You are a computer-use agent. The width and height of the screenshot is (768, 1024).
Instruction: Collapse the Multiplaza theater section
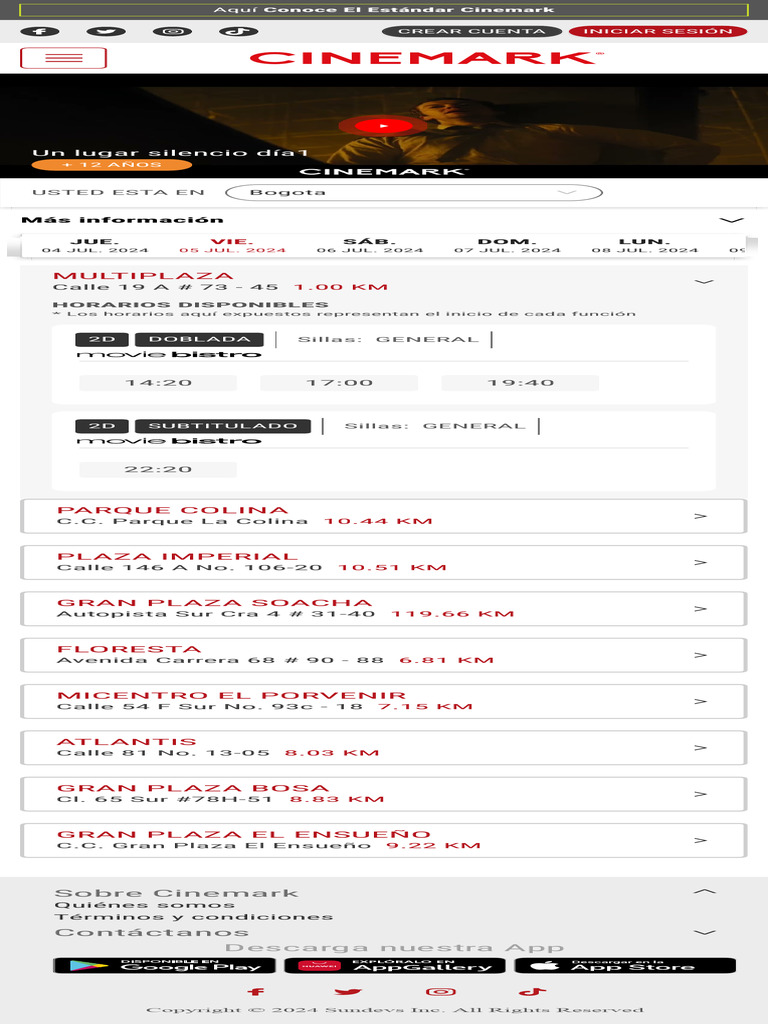(x=703, y=282)
